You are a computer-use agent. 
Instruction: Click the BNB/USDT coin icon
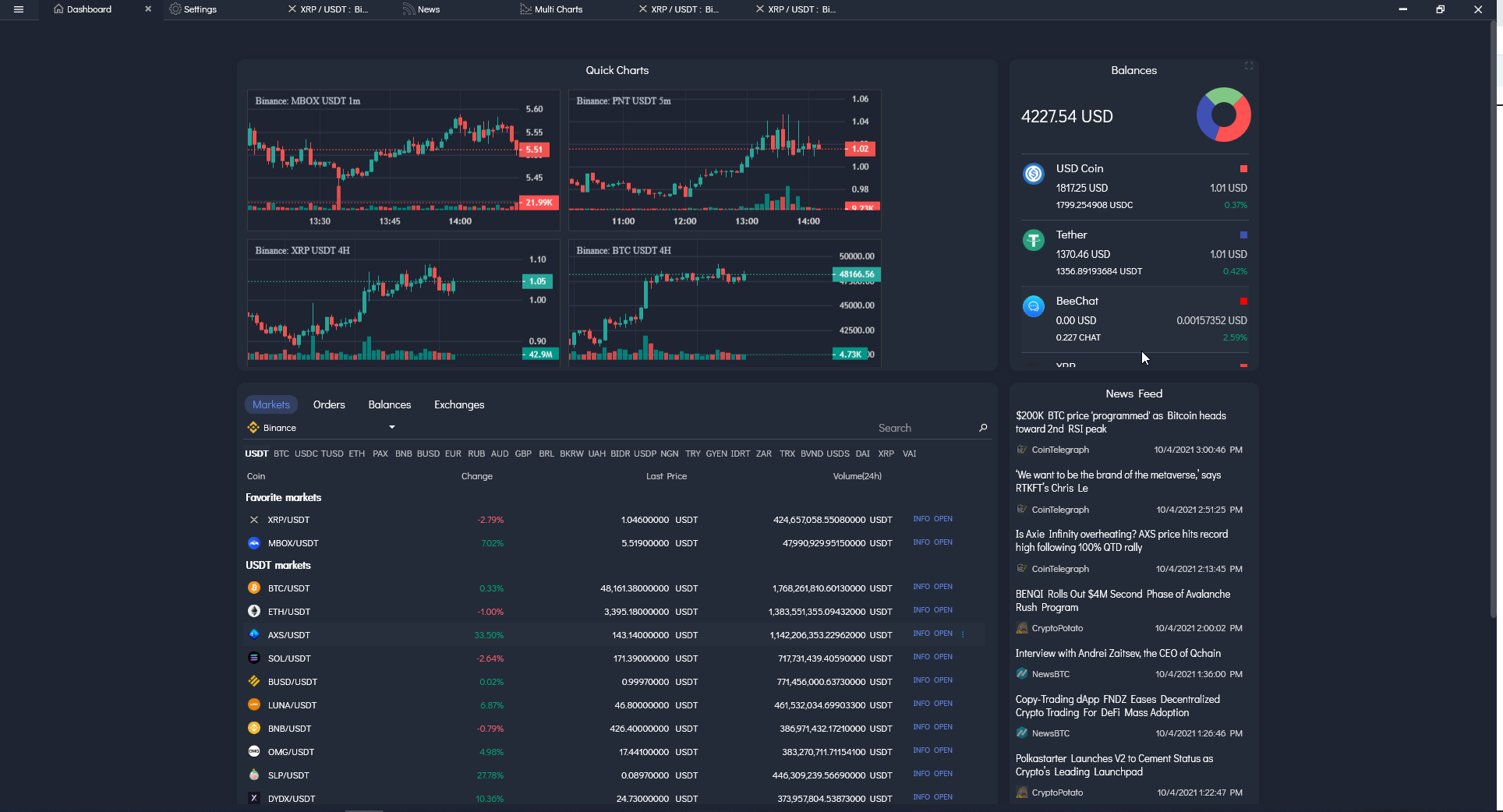coord(253,729)
